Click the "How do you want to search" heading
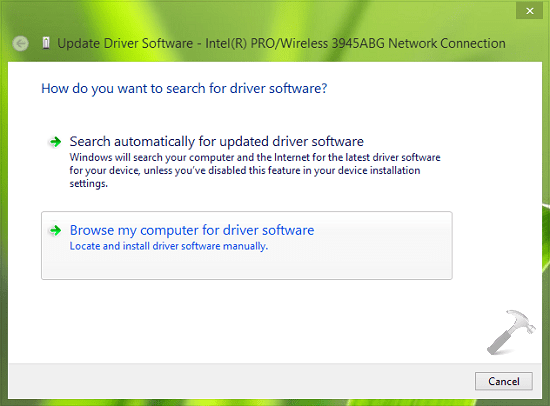This screenshot has height=406, width=550. click(184, 88)
